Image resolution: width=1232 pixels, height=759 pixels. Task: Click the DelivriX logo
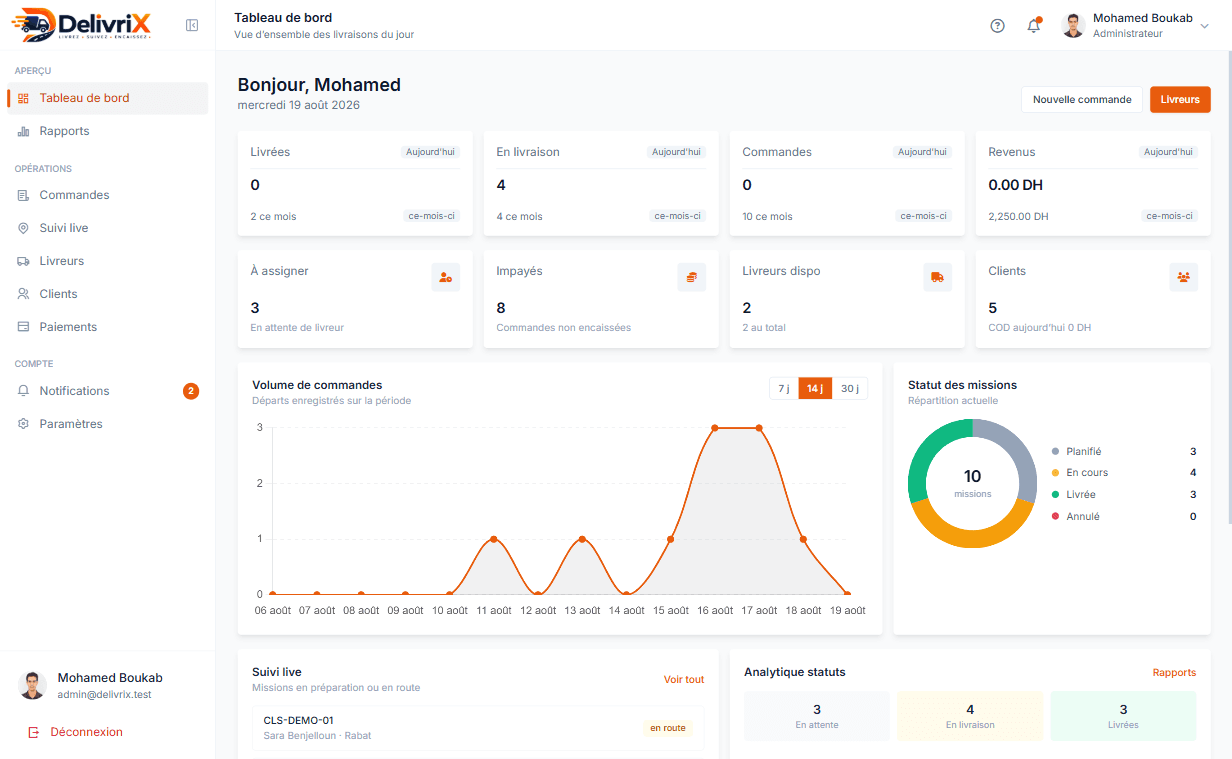(x=83, y=25)
